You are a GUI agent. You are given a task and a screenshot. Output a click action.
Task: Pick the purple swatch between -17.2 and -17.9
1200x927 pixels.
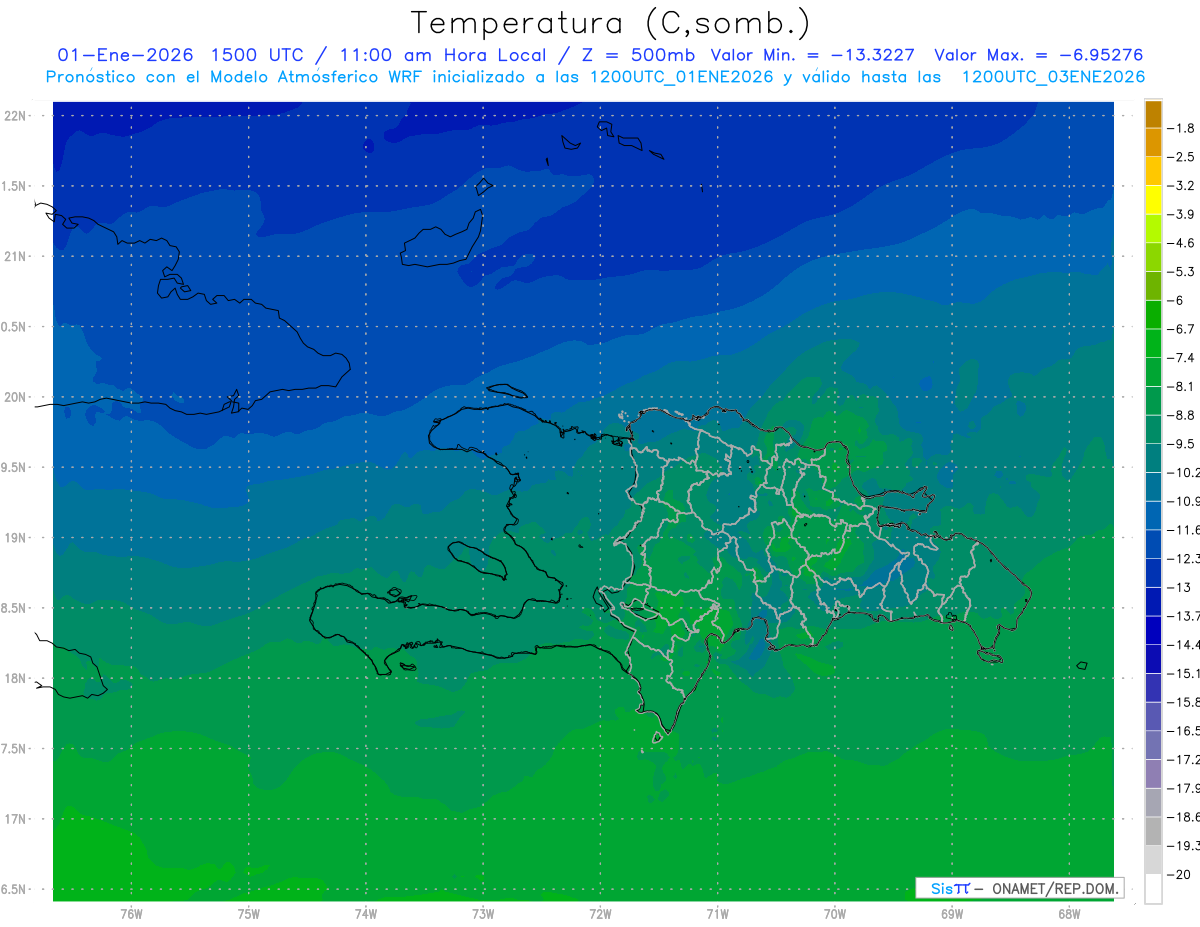(x=1153, y=772)
